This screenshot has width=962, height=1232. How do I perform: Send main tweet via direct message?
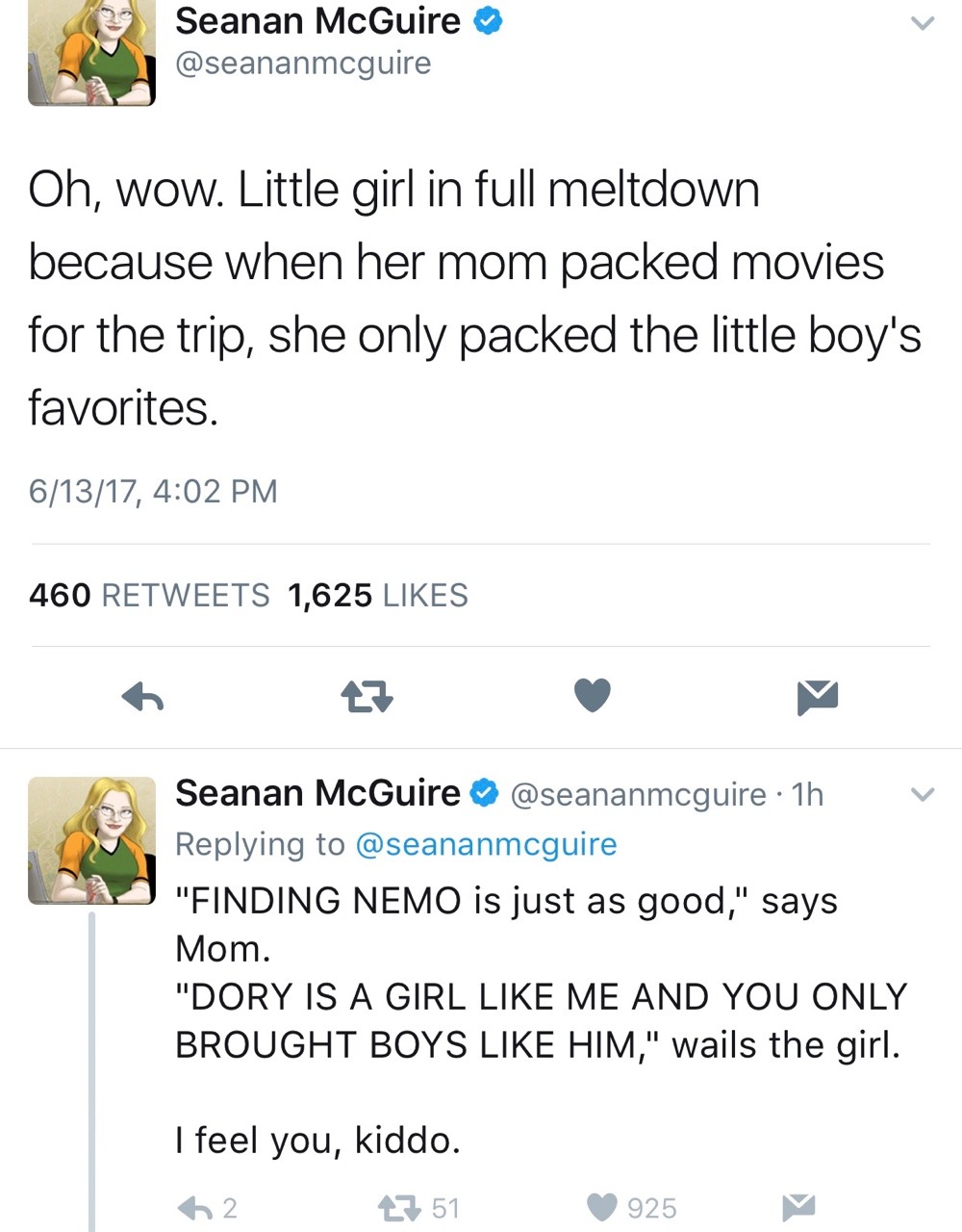pyautogui.click(x=818, y=696)
